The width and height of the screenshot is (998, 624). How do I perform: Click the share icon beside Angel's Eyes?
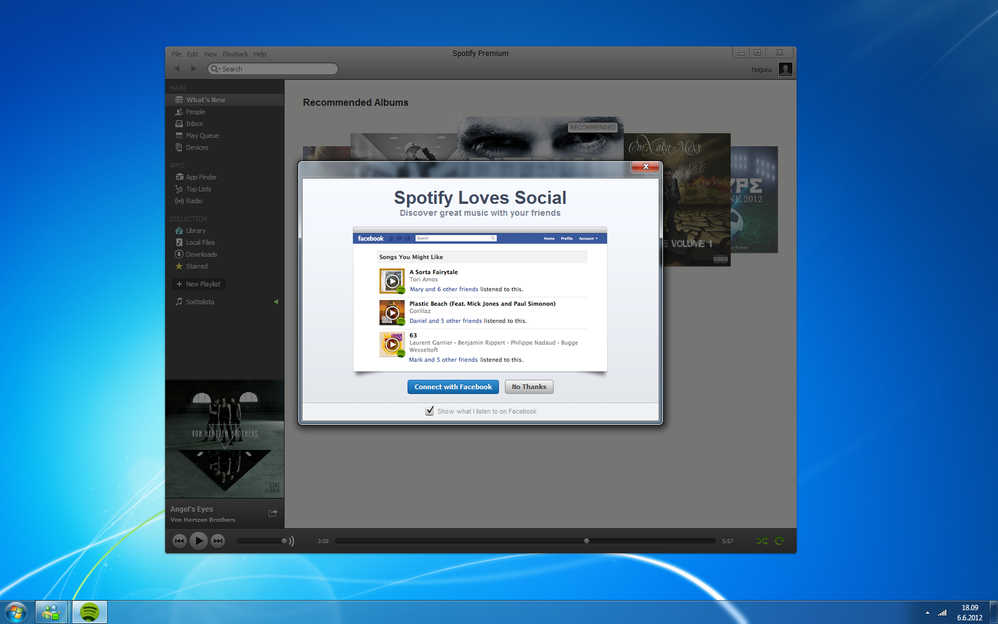pyautogui.click(x=272, y=513)
